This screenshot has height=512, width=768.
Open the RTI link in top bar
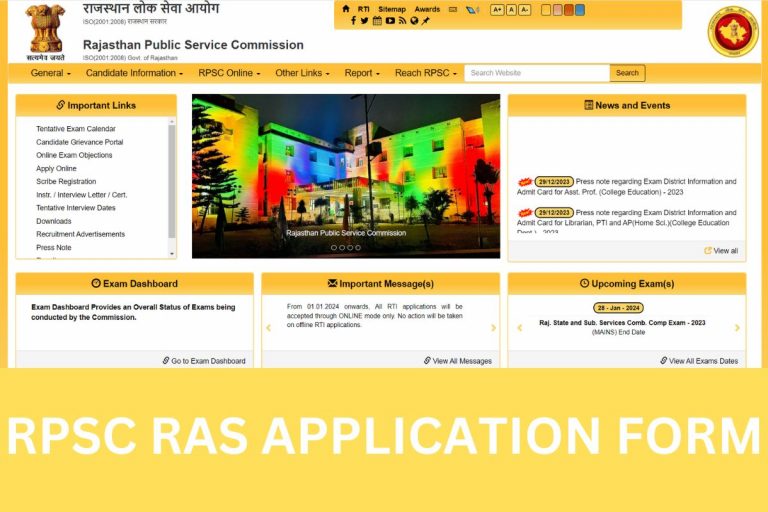click(363, 9)
